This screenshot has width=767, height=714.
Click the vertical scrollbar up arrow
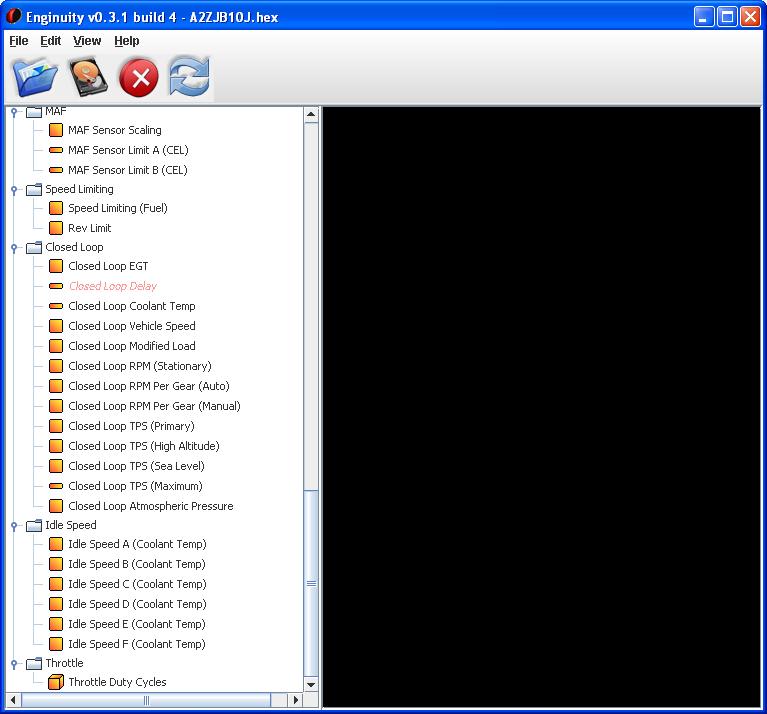[x=311, y=115]
